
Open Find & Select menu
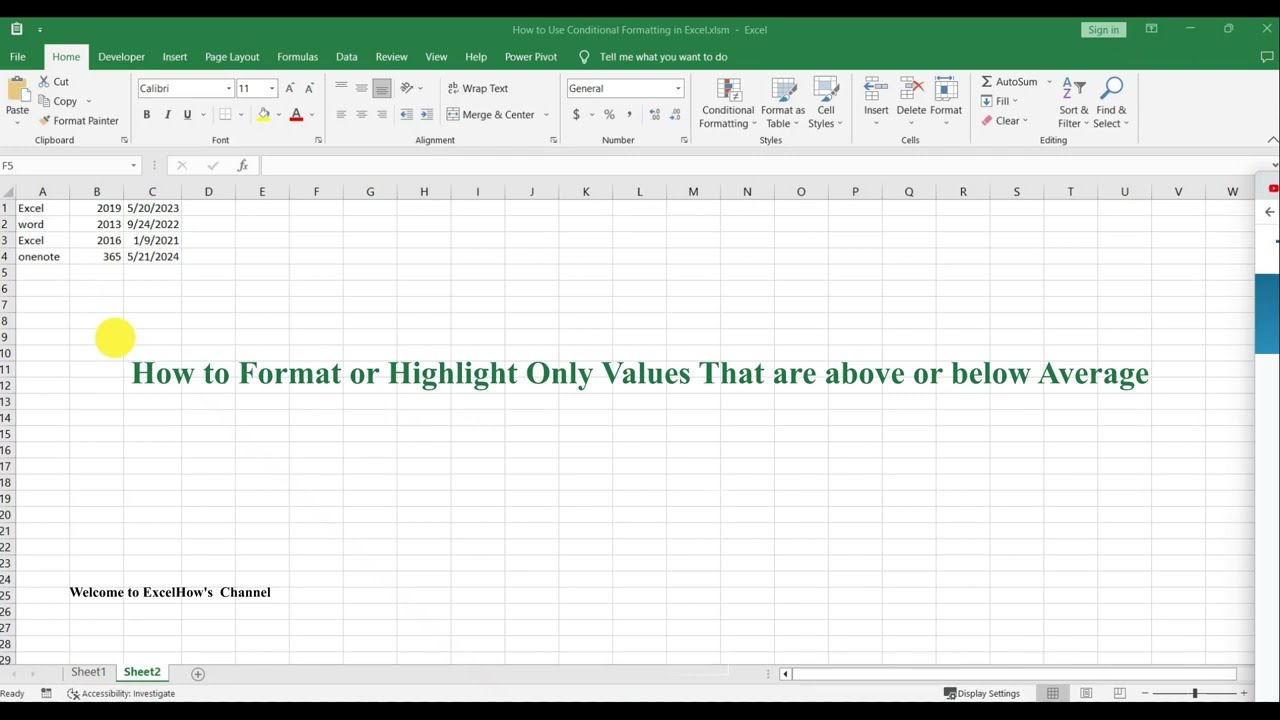1112,103
